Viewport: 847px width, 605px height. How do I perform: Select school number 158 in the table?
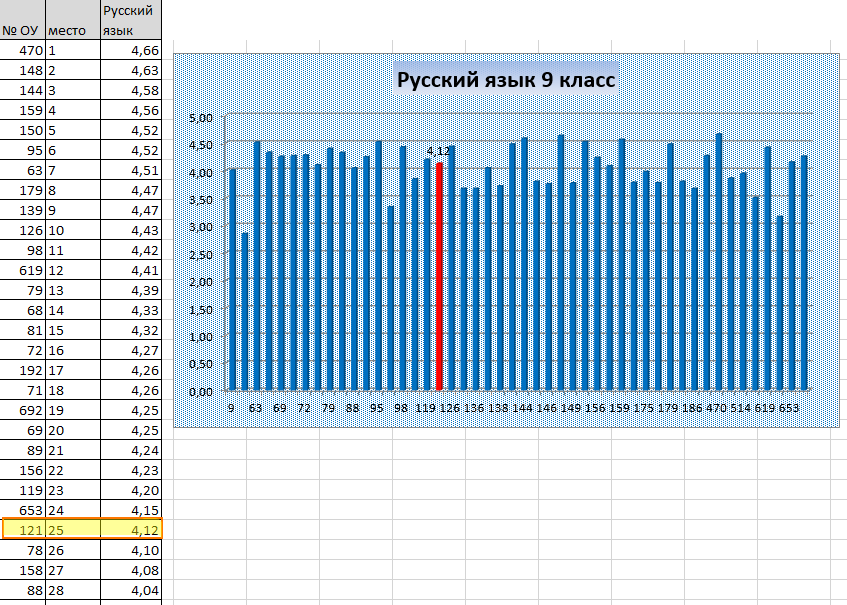coord(23,570)
